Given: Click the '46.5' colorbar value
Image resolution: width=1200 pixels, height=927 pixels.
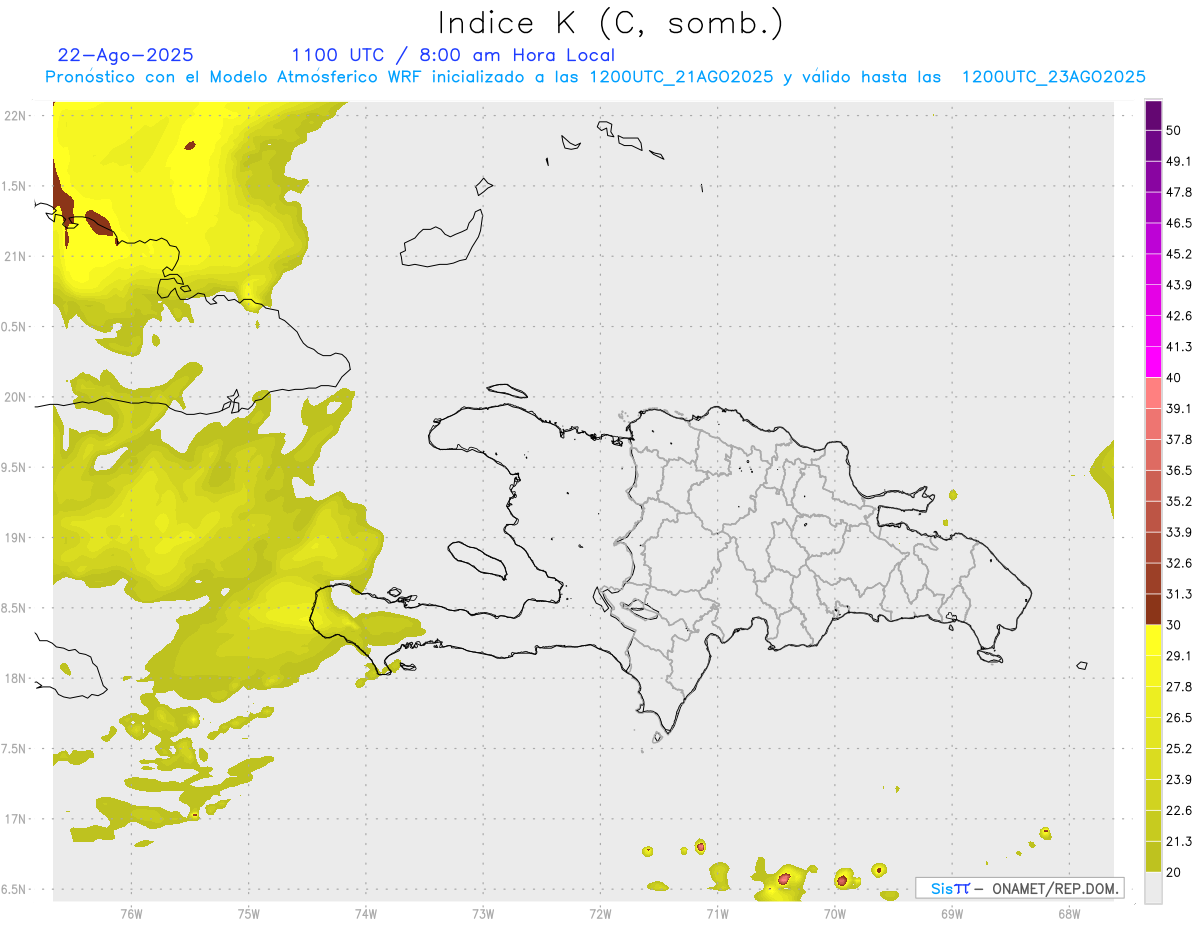Looking at the screenshot, I should coord(1179,223).
